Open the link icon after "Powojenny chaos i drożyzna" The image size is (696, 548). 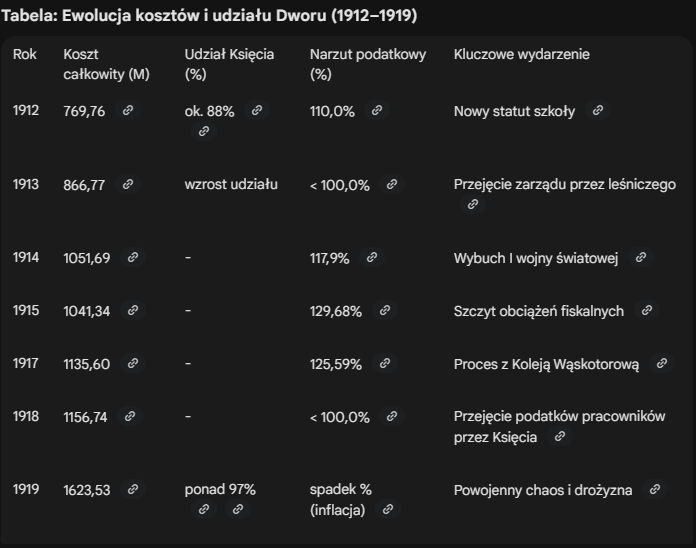(x=655, y=490)
